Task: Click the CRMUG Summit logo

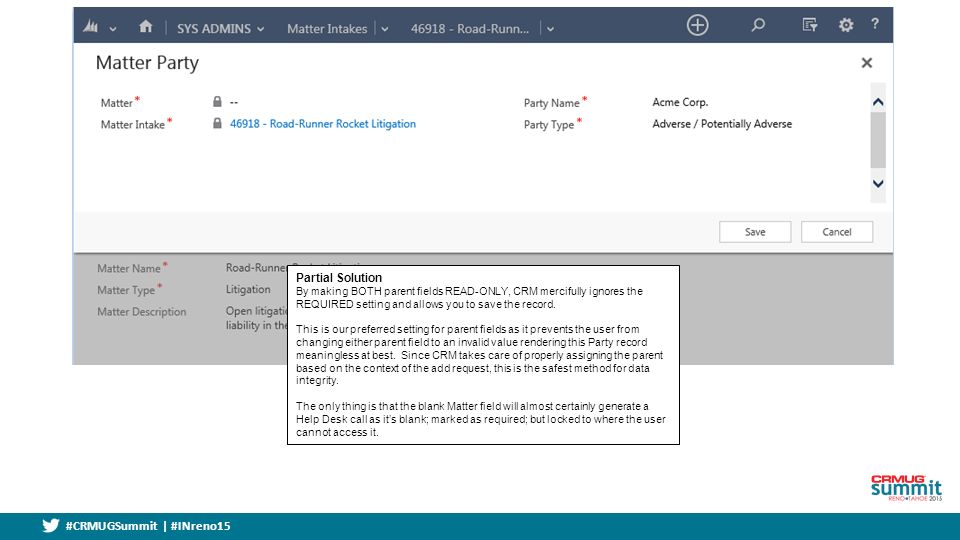Action: point(906,487)
